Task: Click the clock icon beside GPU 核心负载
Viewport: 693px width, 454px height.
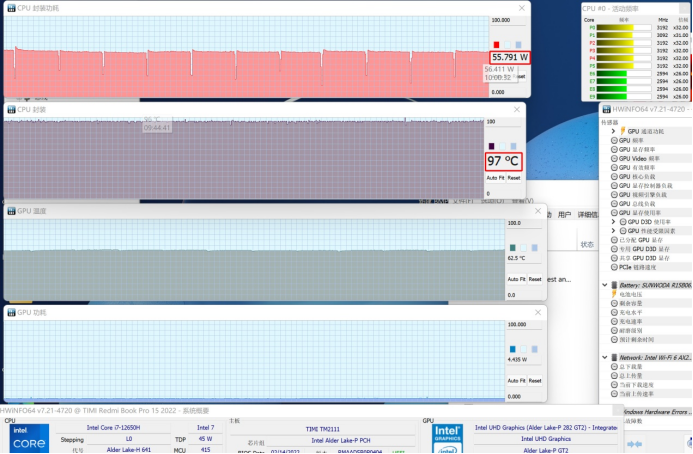Action: pos(614,176)
